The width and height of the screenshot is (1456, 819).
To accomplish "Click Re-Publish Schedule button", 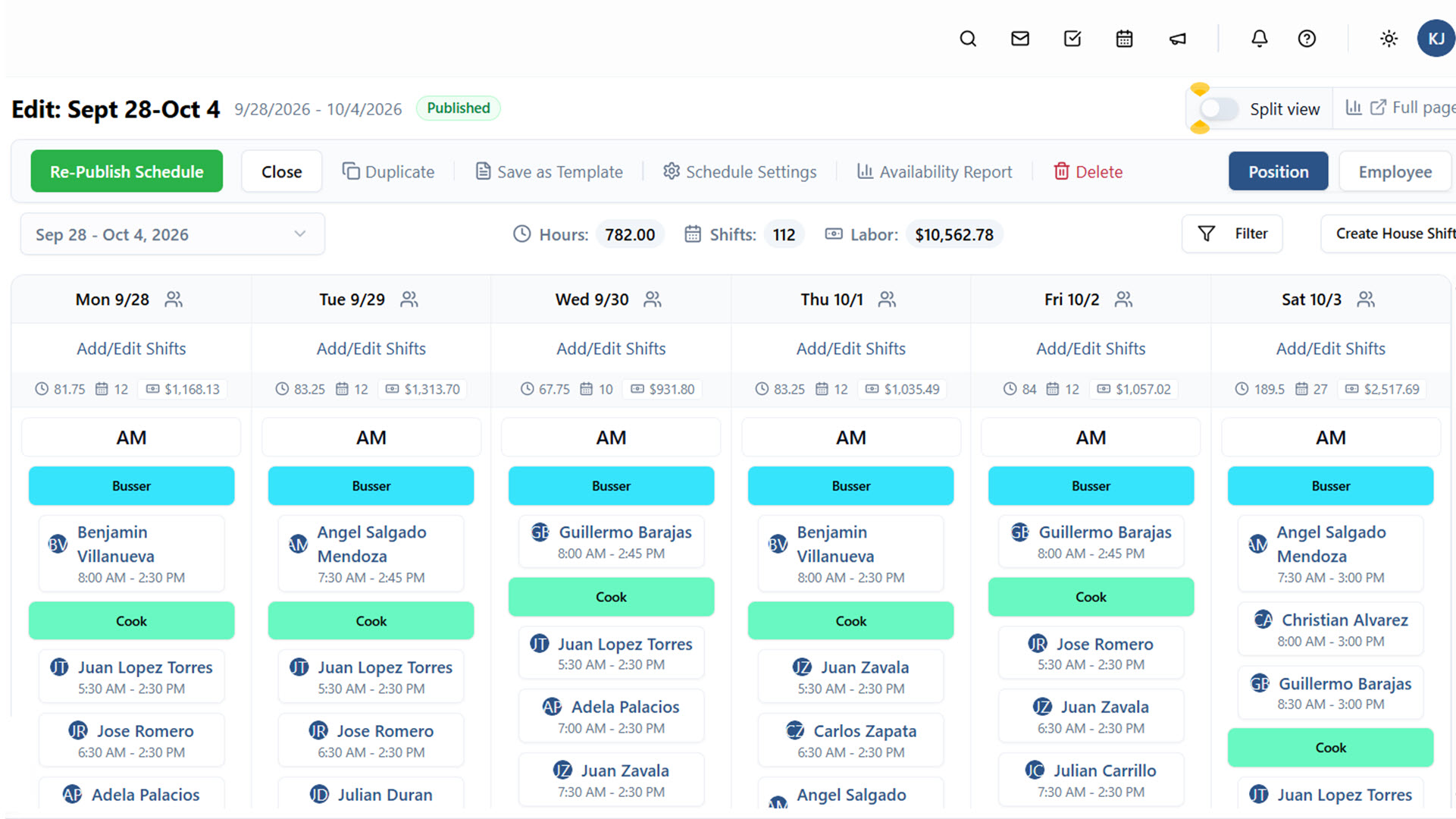I will point(127,171).
